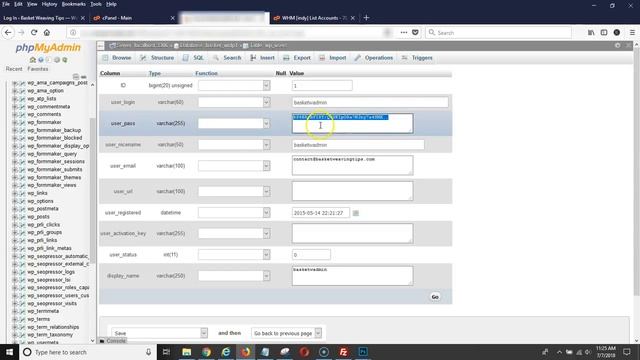Open the Insert tab
The height and width of the screenshot is (360, 640).
pos(262,58)
